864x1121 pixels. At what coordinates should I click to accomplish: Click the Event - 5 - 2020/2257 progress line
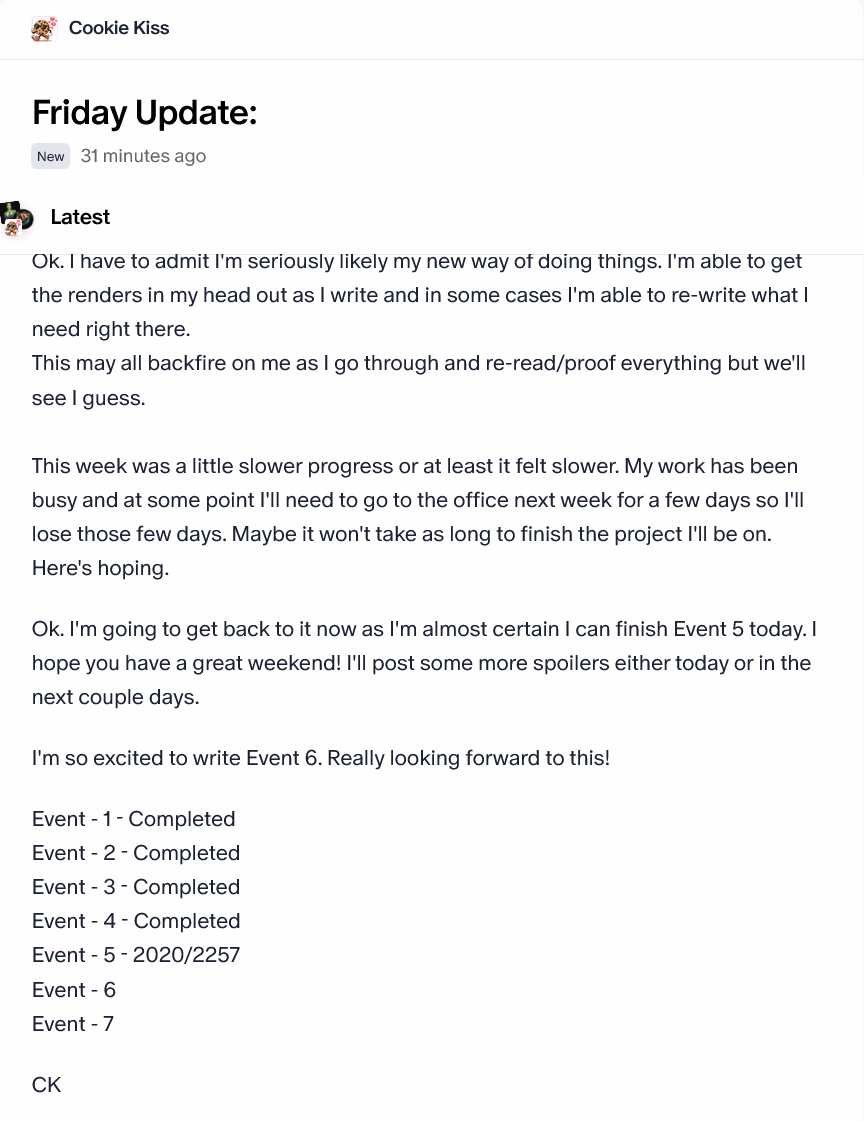pos(136,955)
